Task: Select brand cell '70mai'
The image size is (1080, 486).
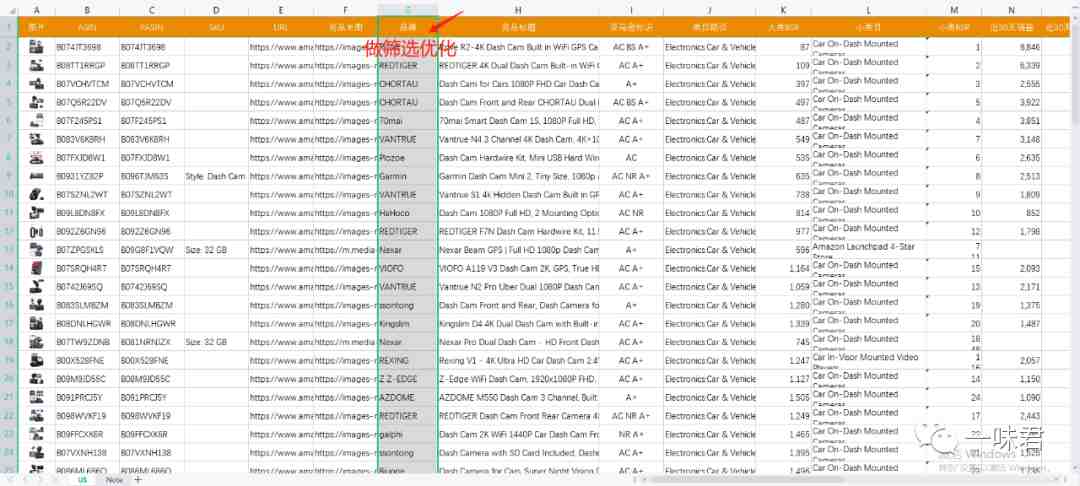Action: pyautogui.click(x=408, y=121)
